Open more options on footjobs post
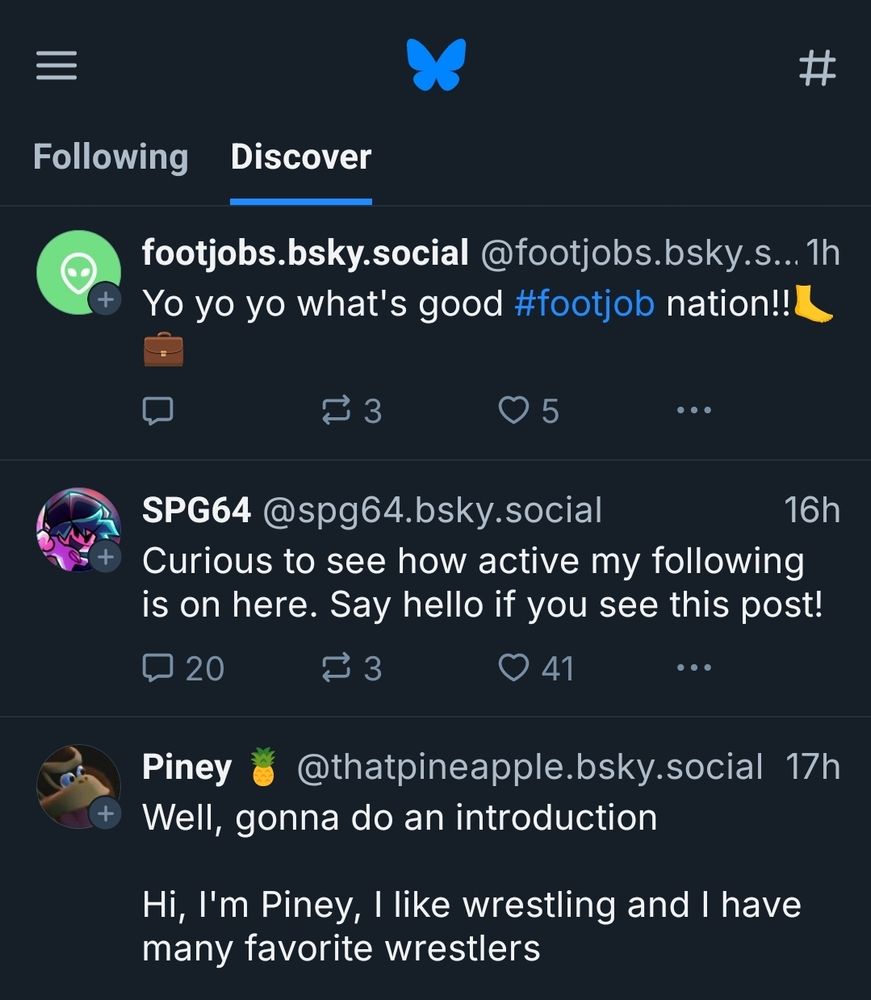871x1000 pixels. pyautogui.click(x=693, y=410)
